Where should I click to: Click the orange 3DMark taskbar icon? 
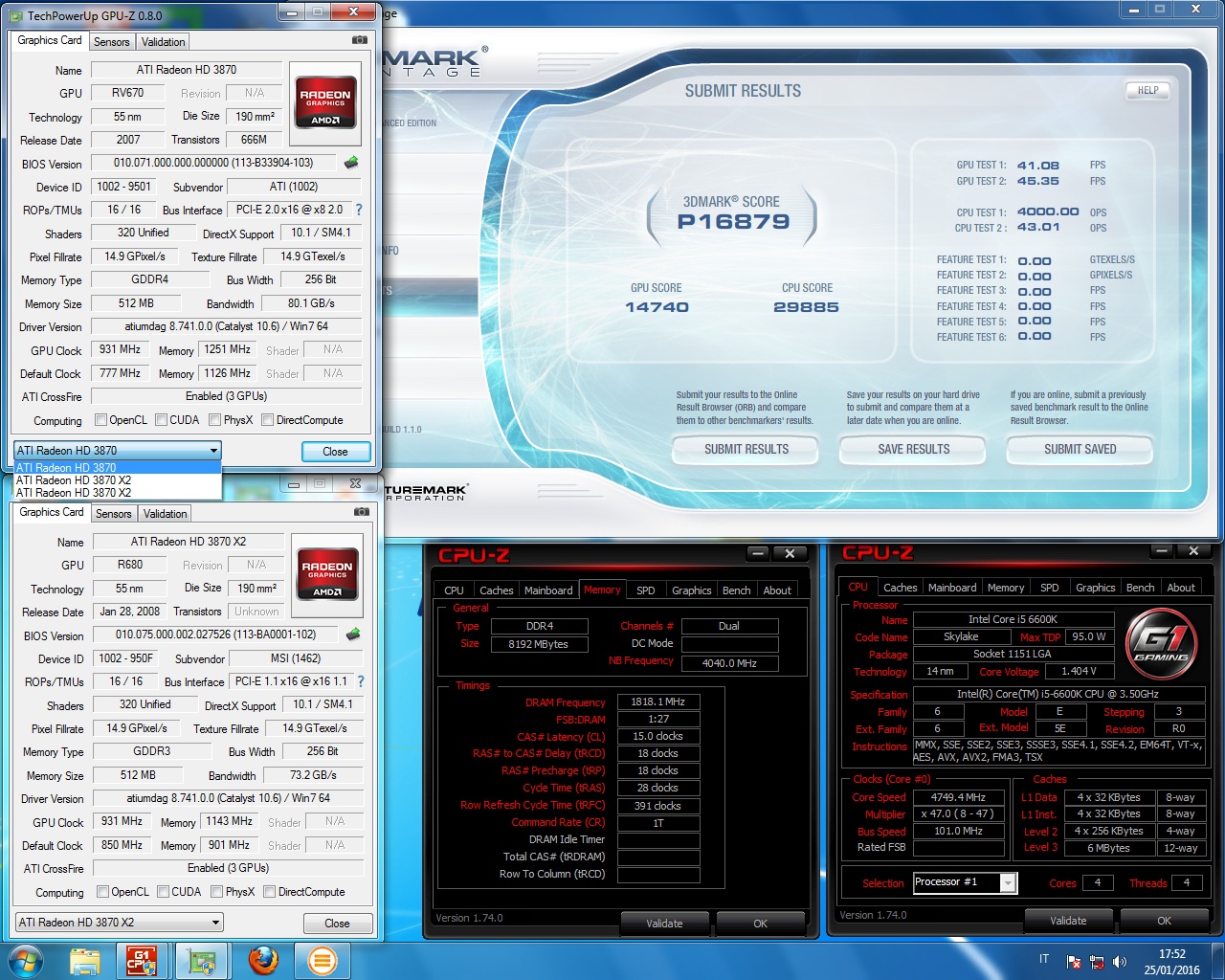pos(323,961)
